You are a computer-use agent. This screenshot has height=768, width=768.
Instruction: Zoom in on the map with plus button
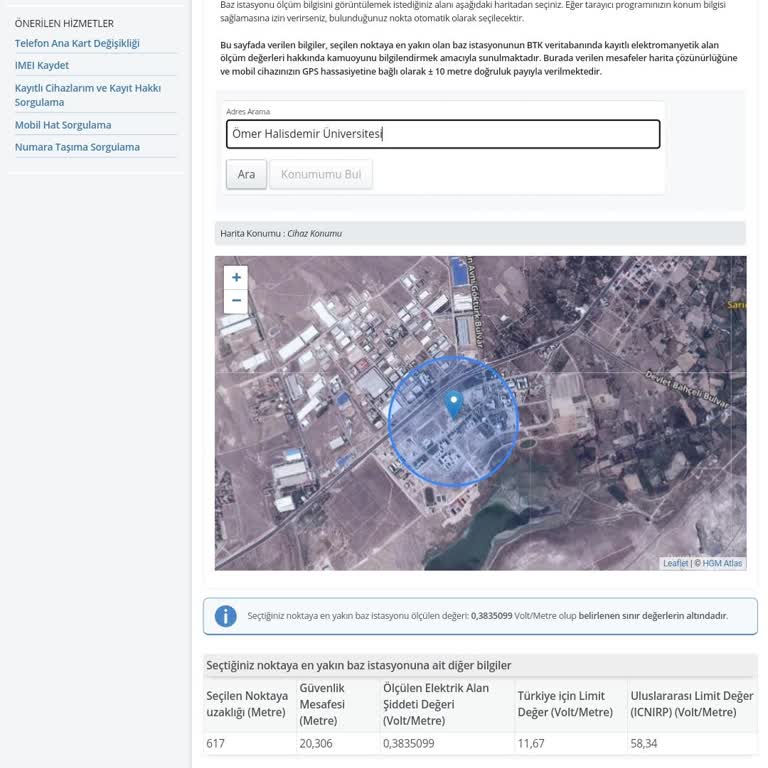236,278
